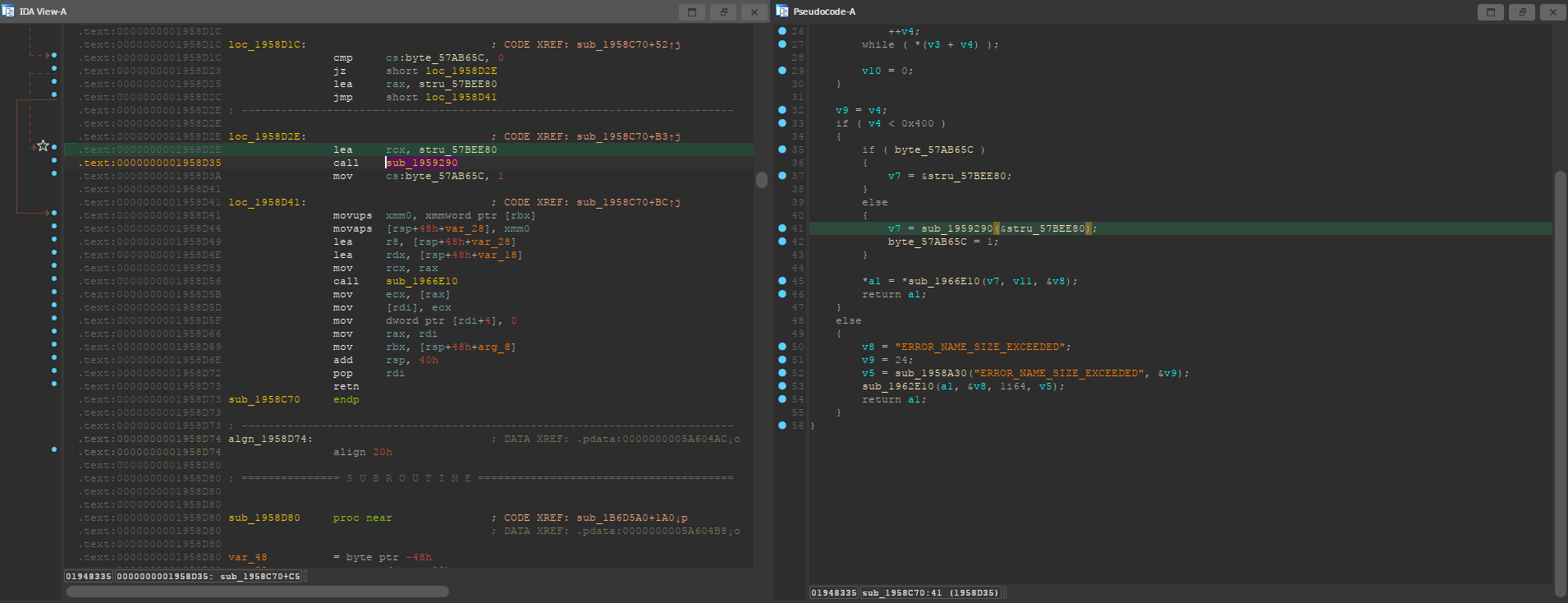The width and height of the screenshot is (1568, 603).
Task: Toggle breakpoint dot on pseudocode line 37
Action: [x=782, y=176]
